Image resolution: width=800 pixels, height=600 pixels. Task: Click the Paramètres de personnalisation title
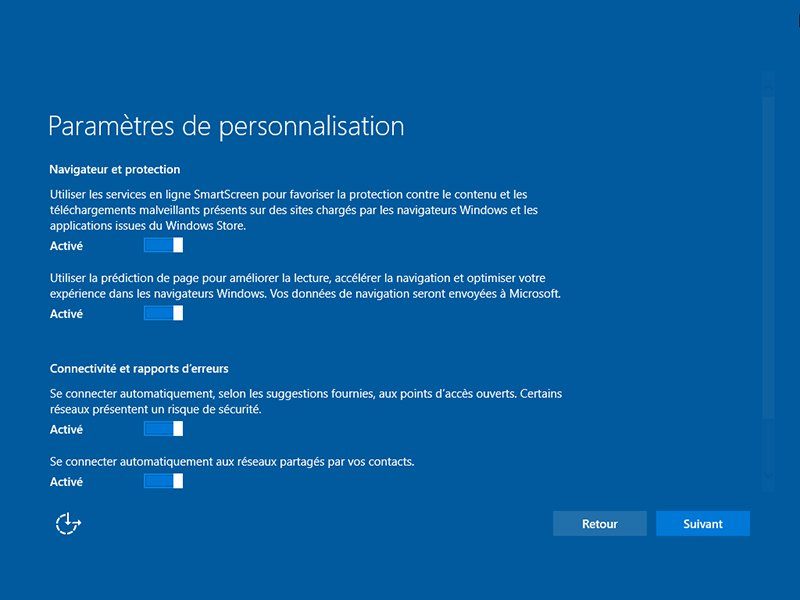pyautogui.click(x=226, y=126)
